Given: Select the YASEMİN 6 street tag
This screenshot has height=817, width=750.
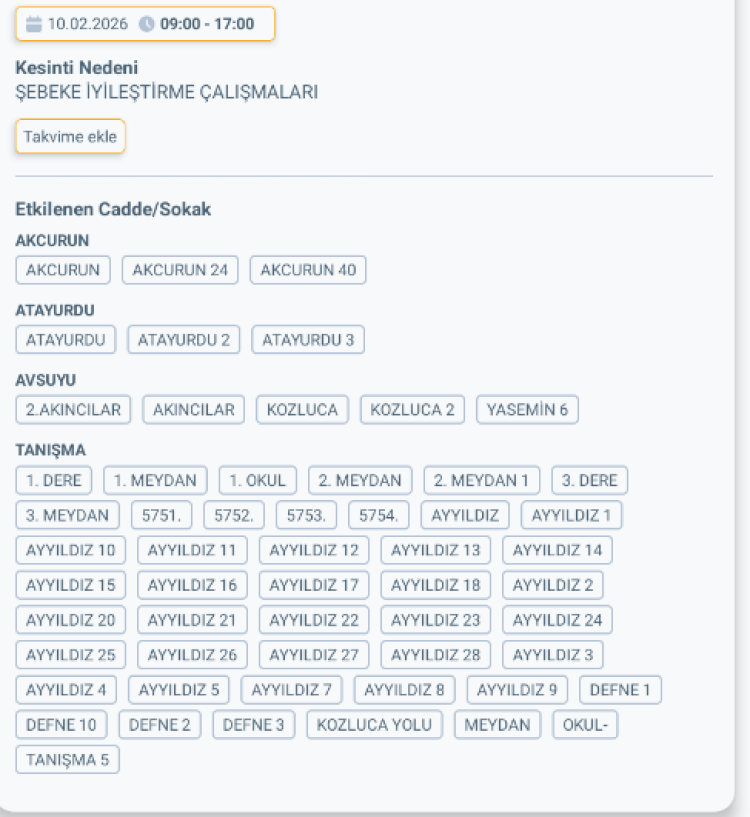Looking at the screenshot, I should coord(527,410).
